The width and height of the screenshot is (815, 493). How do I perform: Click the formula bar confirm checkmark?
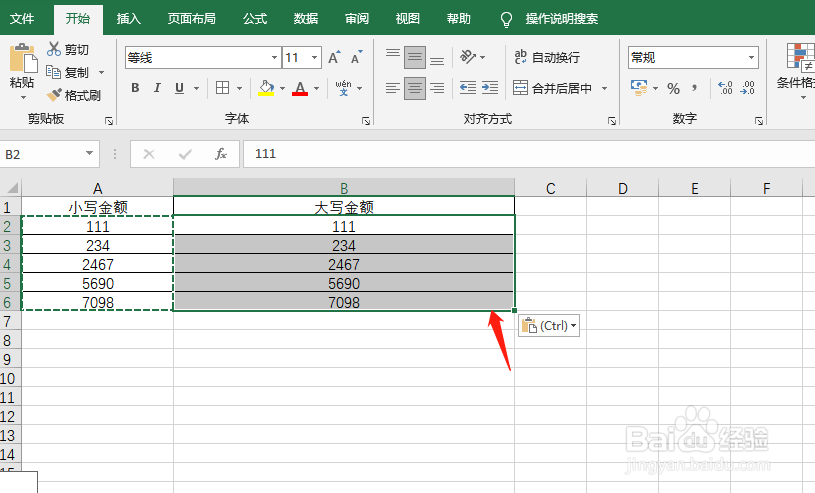[185, 154]
